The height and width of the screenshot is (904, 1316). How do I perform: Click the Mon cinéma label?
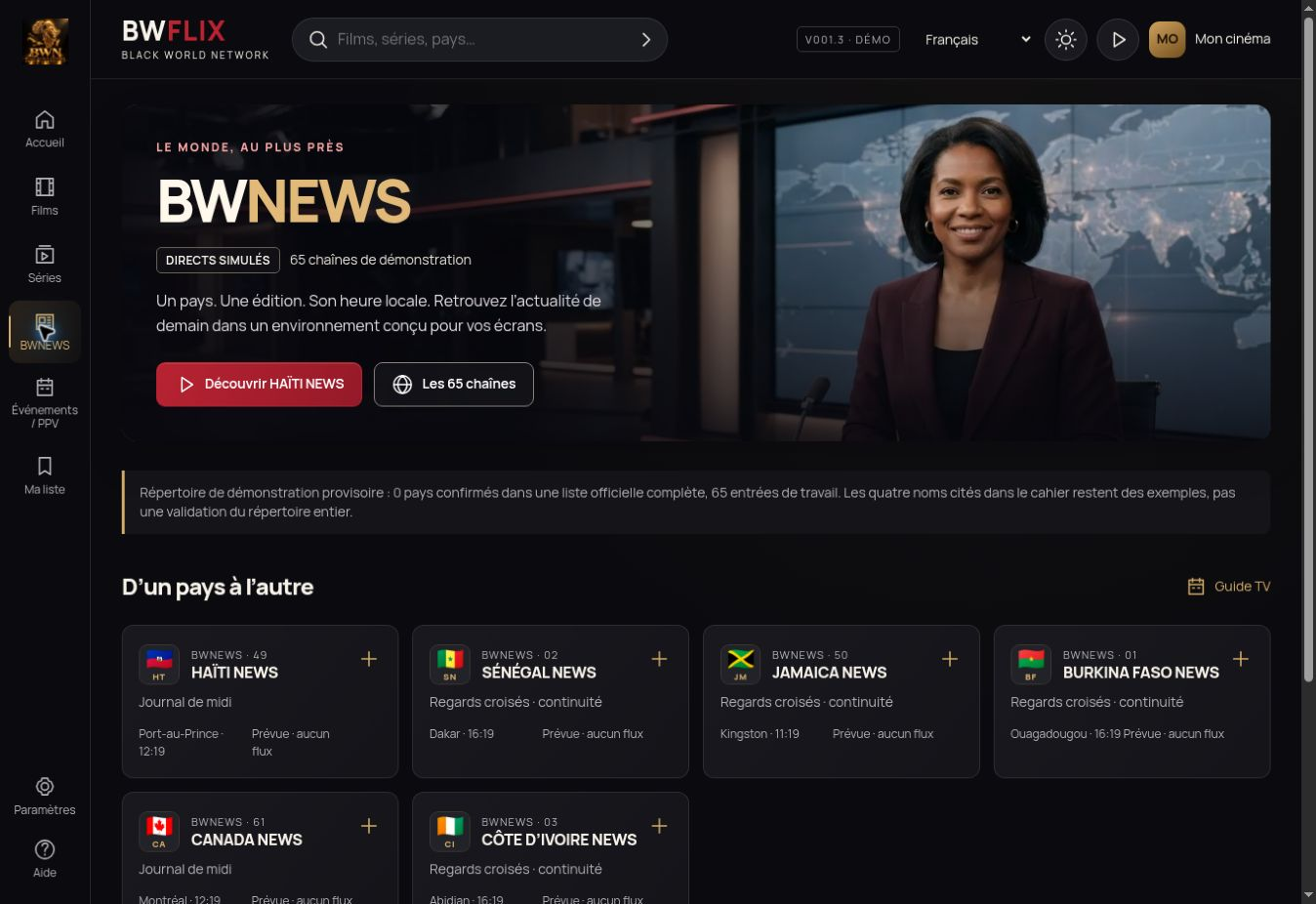pyautogui.click(x=1233, y=39)
